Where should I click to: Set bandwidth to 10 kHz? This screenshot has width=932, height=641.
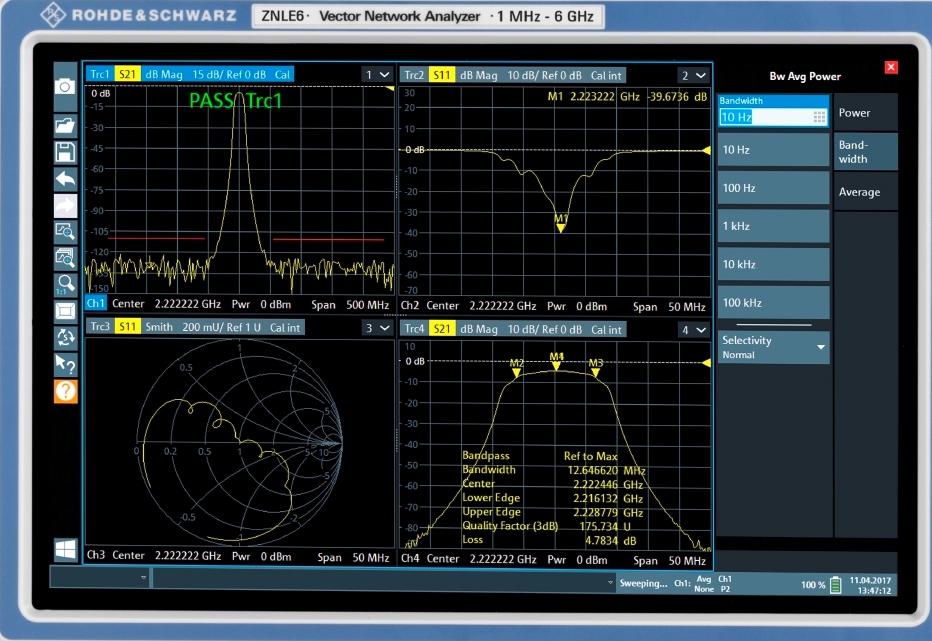pyautogui.click(x=773, y=265)
